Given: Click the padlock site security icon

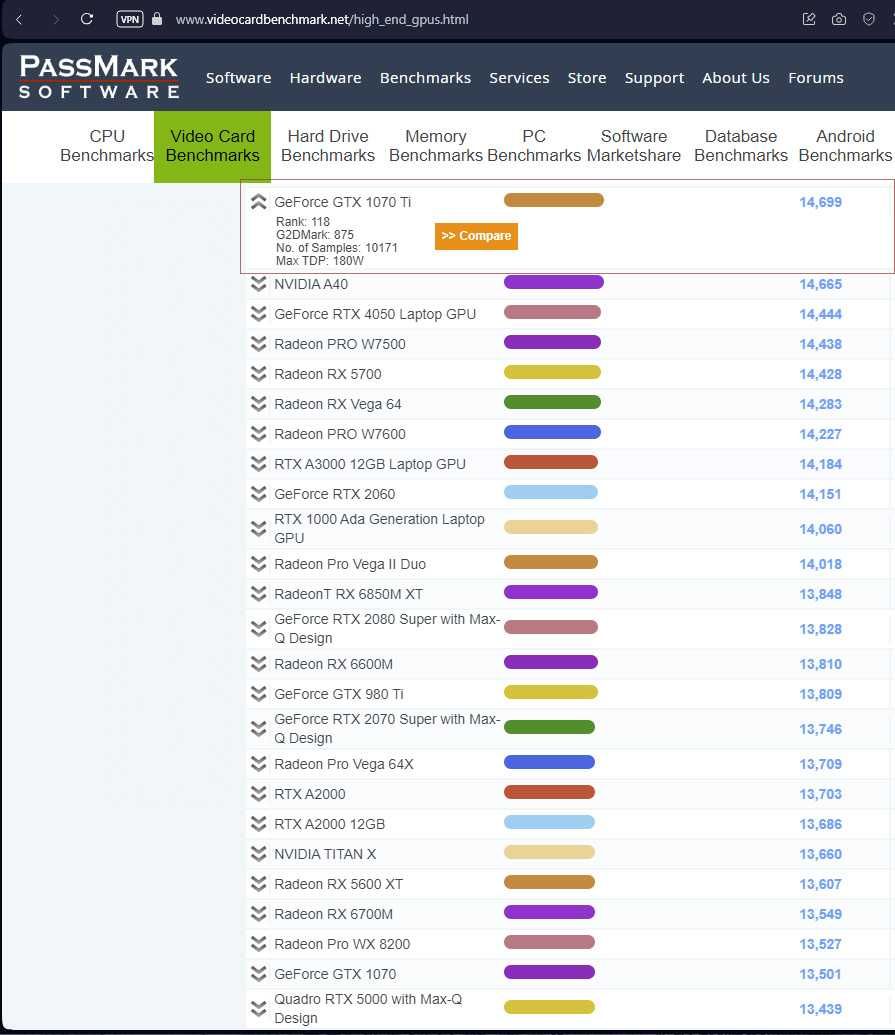Looking at the screenshot, I should pos(157,18).
